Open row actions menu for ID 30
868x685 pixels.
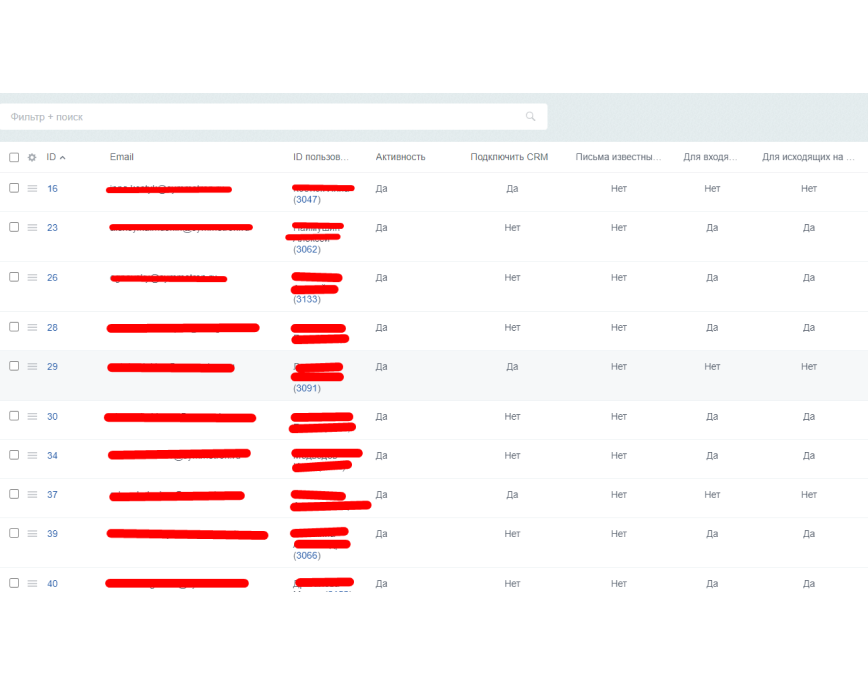[x=33, y=416]
